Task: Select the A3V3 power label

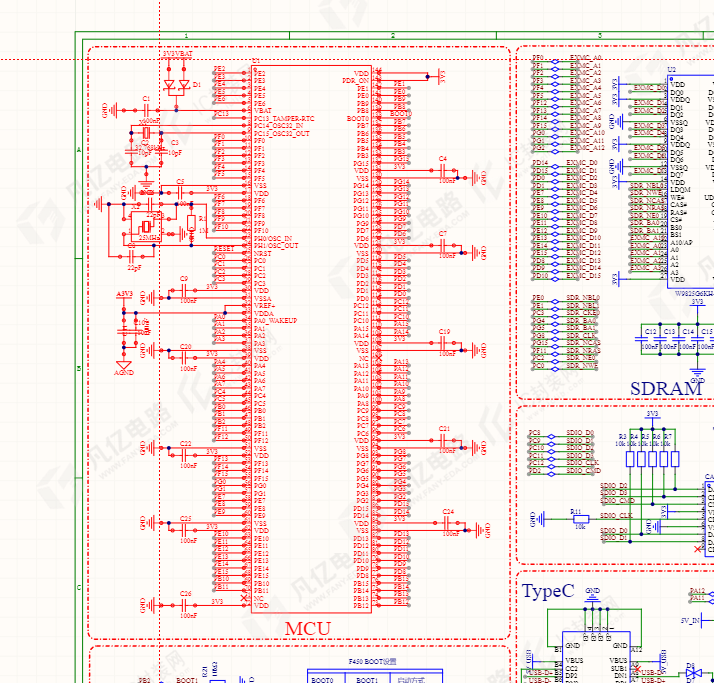Action: click(124, 294)
